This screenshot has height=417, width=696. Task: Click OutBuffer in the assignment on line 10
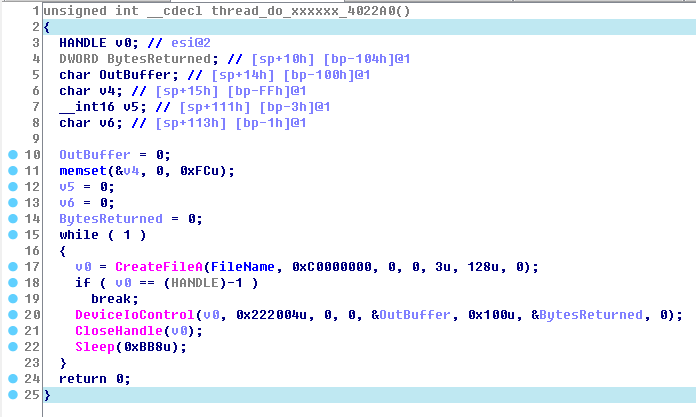tap(95, 155)
